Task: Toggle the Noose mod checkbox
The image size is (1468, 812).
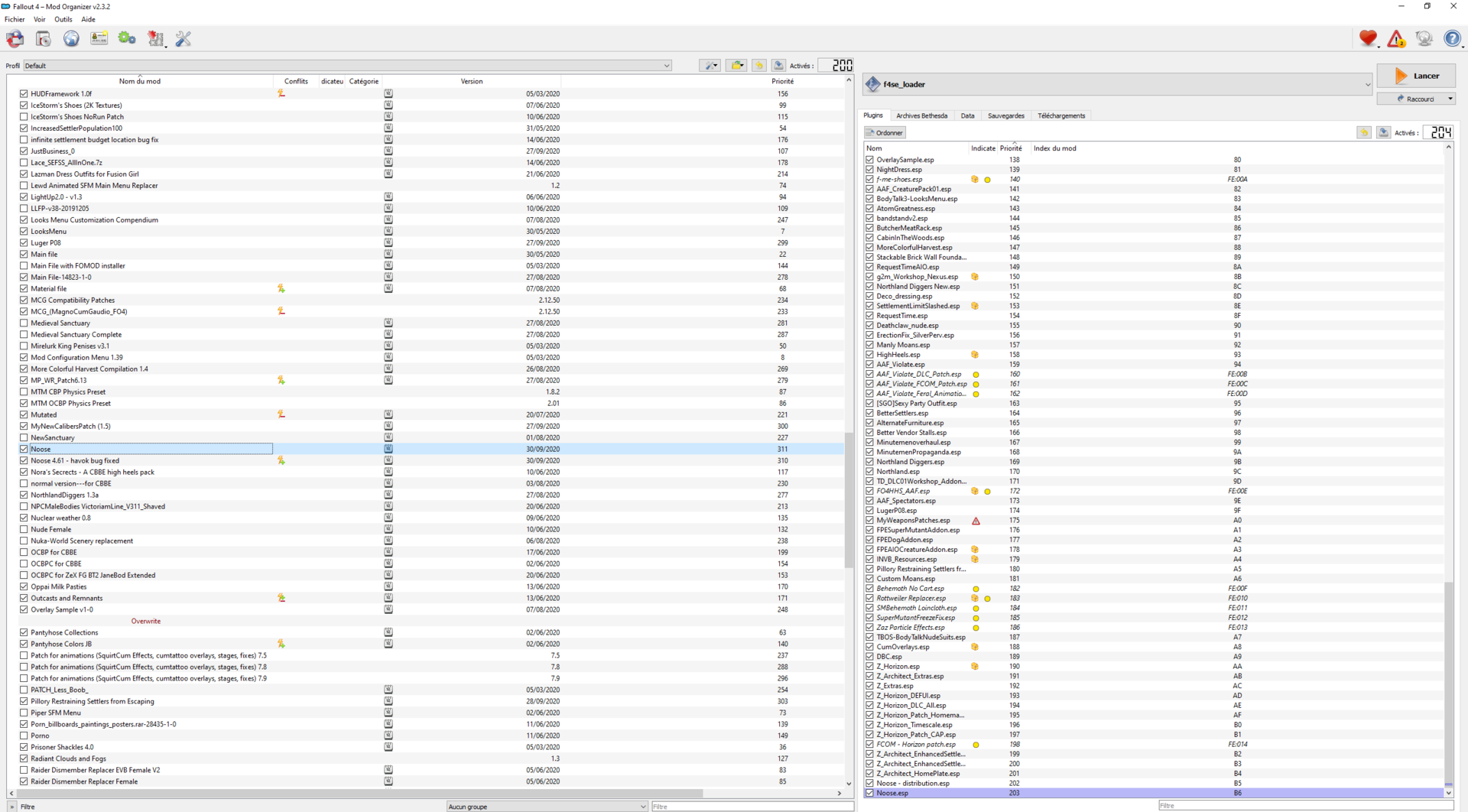Action: coord(24,449)
